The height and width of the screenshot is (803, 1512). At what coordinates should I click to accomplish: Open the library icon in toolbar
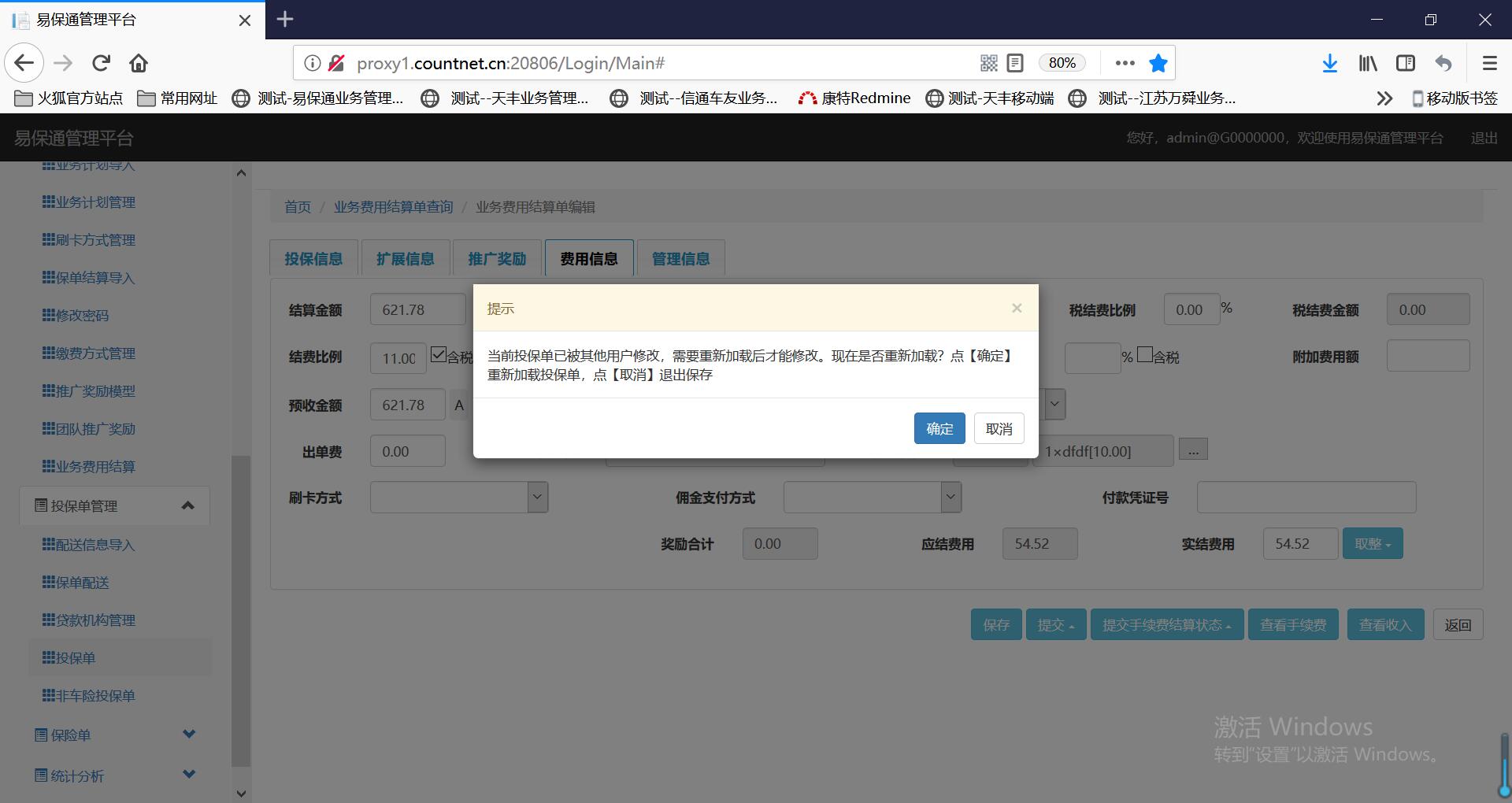[x=1367, y=63]
